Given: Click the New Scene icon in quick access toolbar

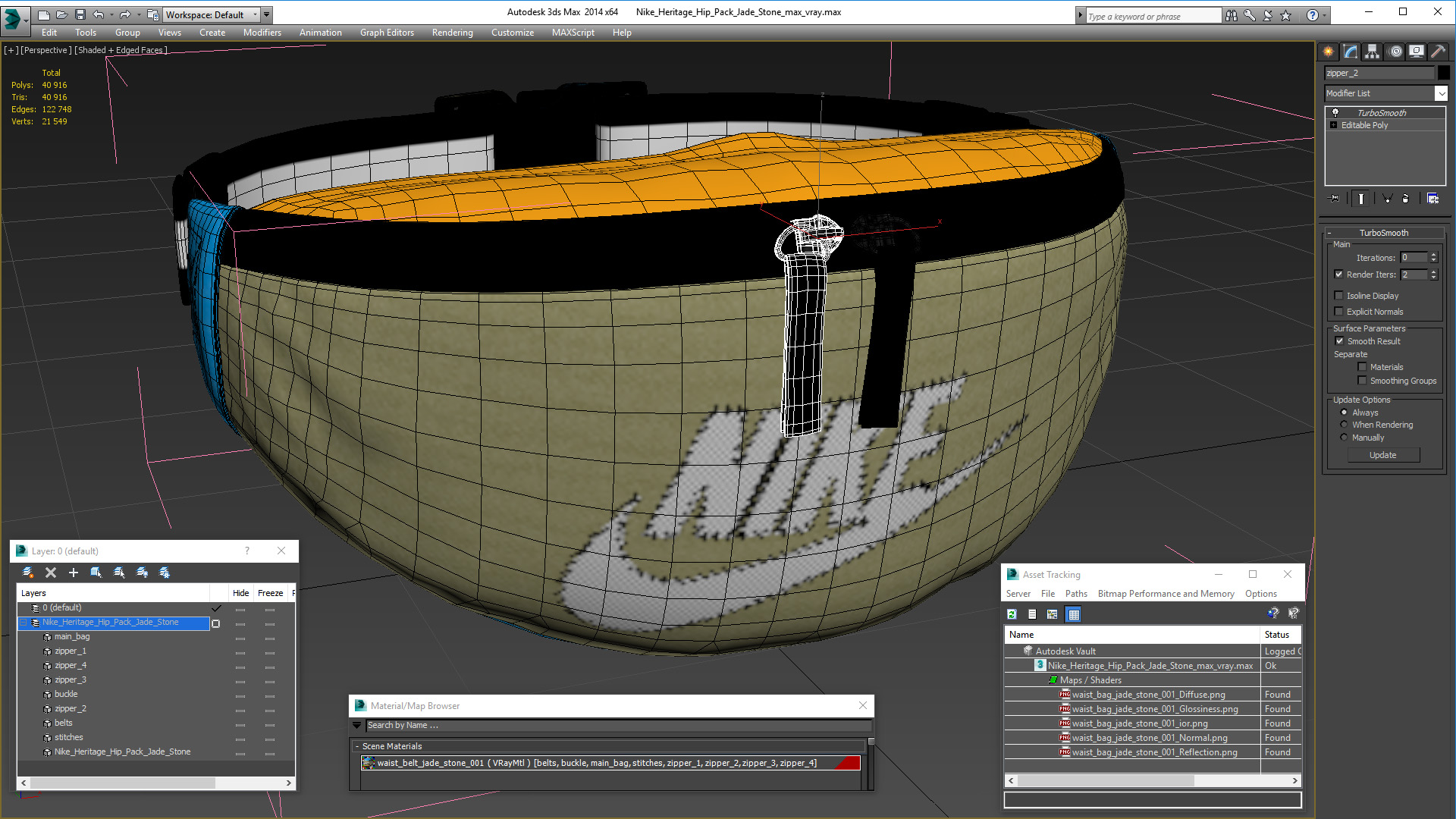Looking at the screenshot, I should coord(43,14).
